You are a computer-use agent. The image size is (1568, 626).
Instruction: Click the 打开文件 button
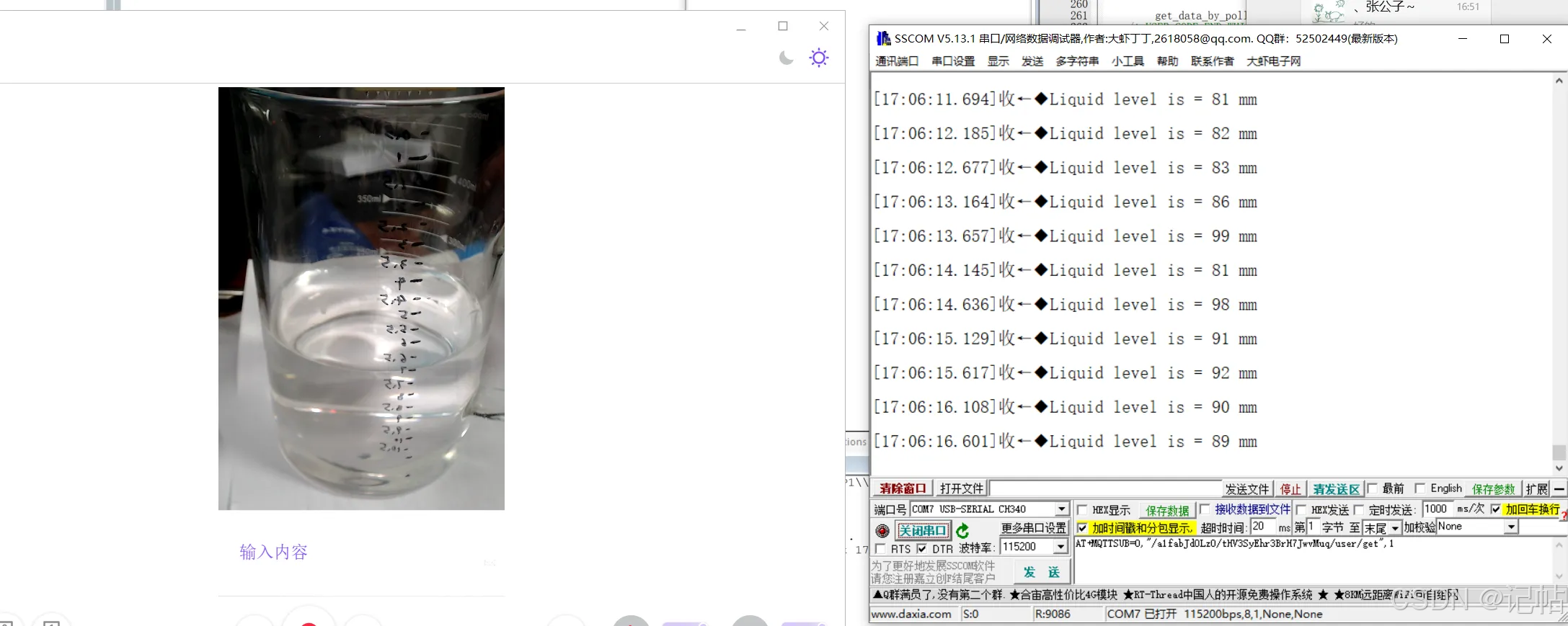962,489
